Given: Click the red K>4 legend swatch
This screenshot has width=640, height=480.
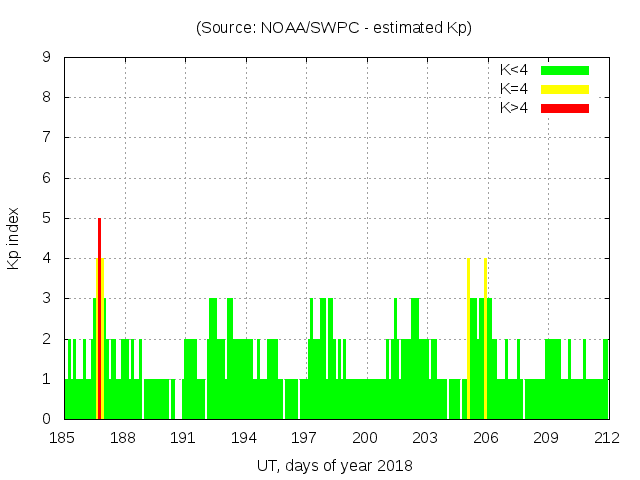Looking at the screenshot, I should coord(565,107).
